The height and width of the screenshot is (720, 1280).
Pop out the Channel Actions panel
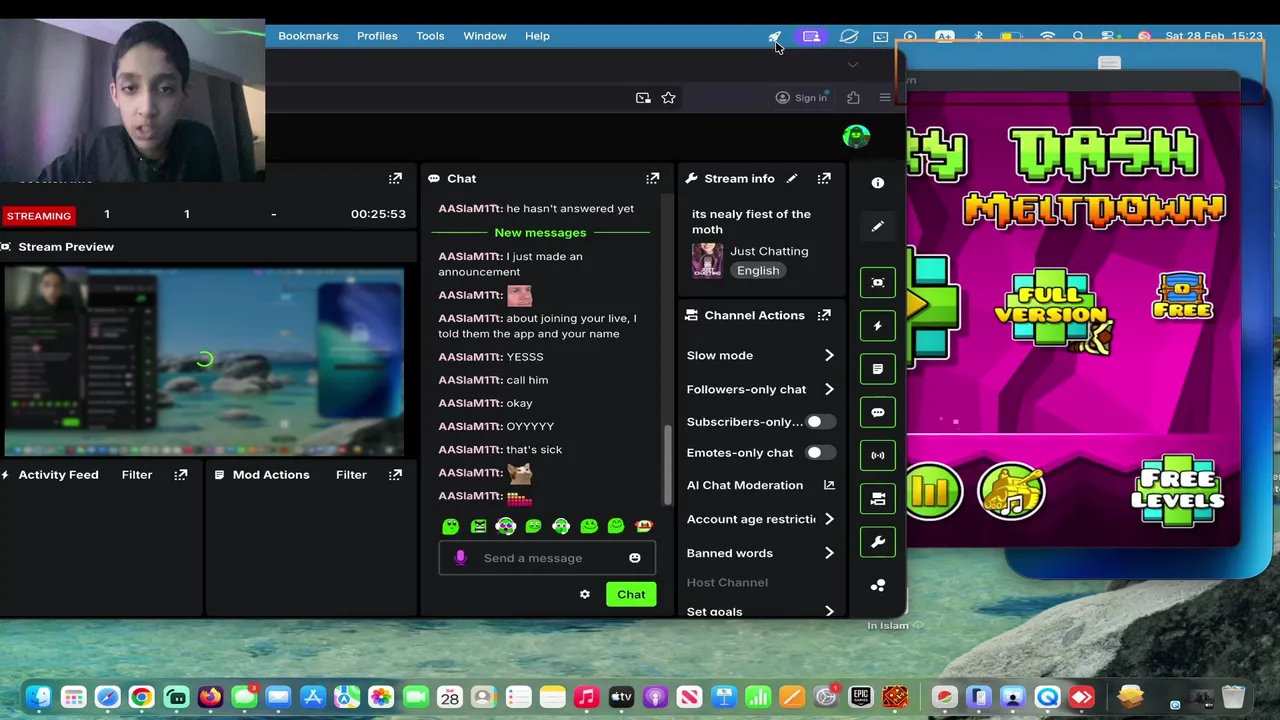coord(824,315)
